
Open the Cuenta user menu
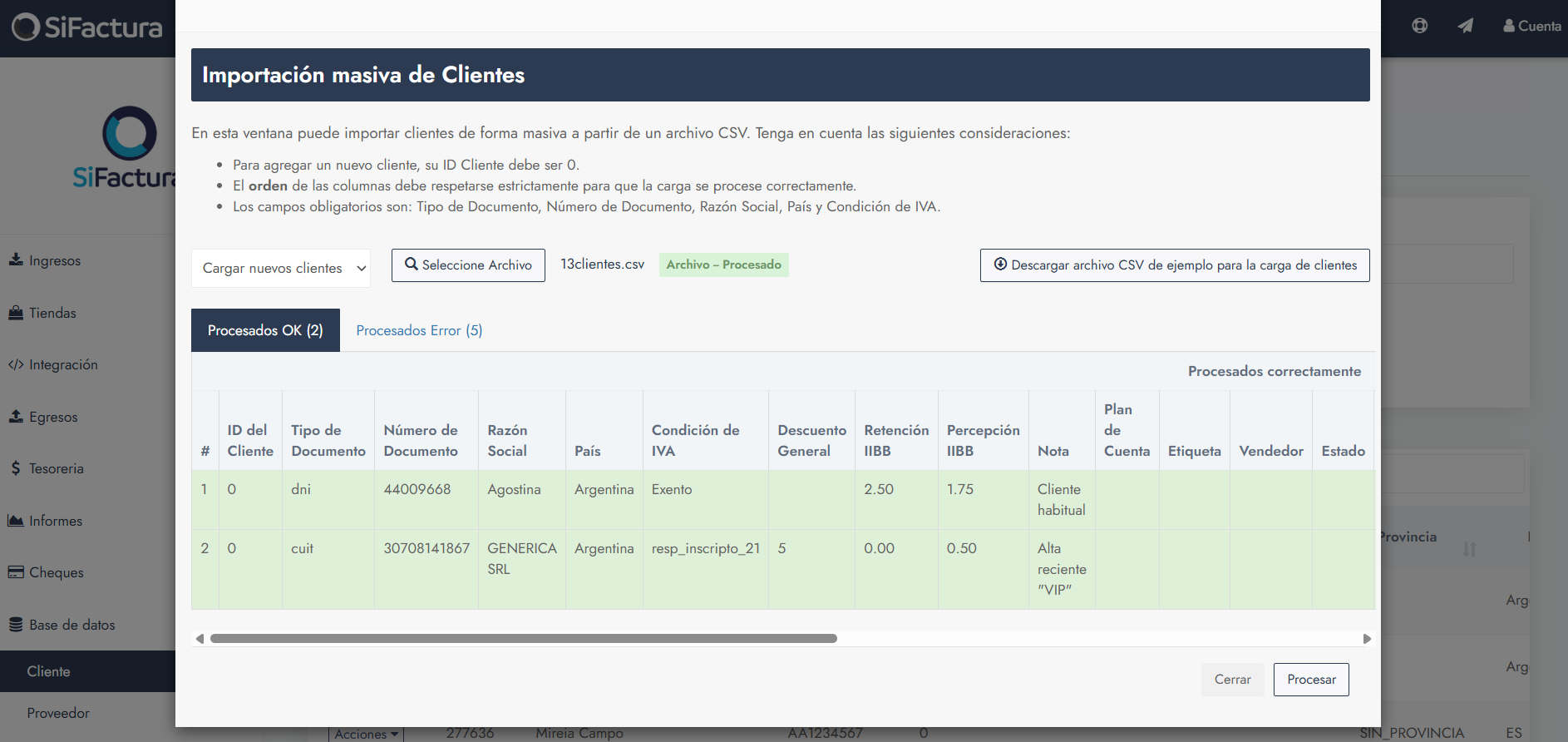coord(1531,26)
